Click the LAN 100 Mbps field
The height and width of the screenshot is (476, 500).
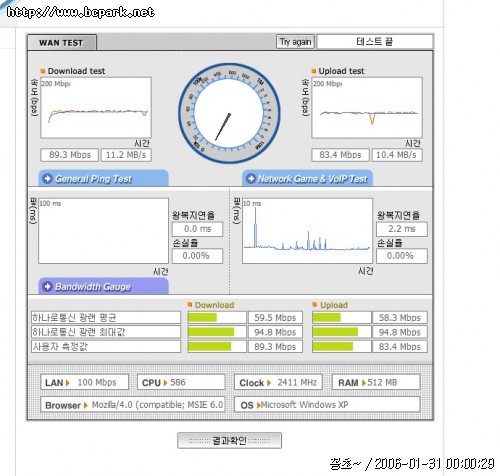coord(84,382)
